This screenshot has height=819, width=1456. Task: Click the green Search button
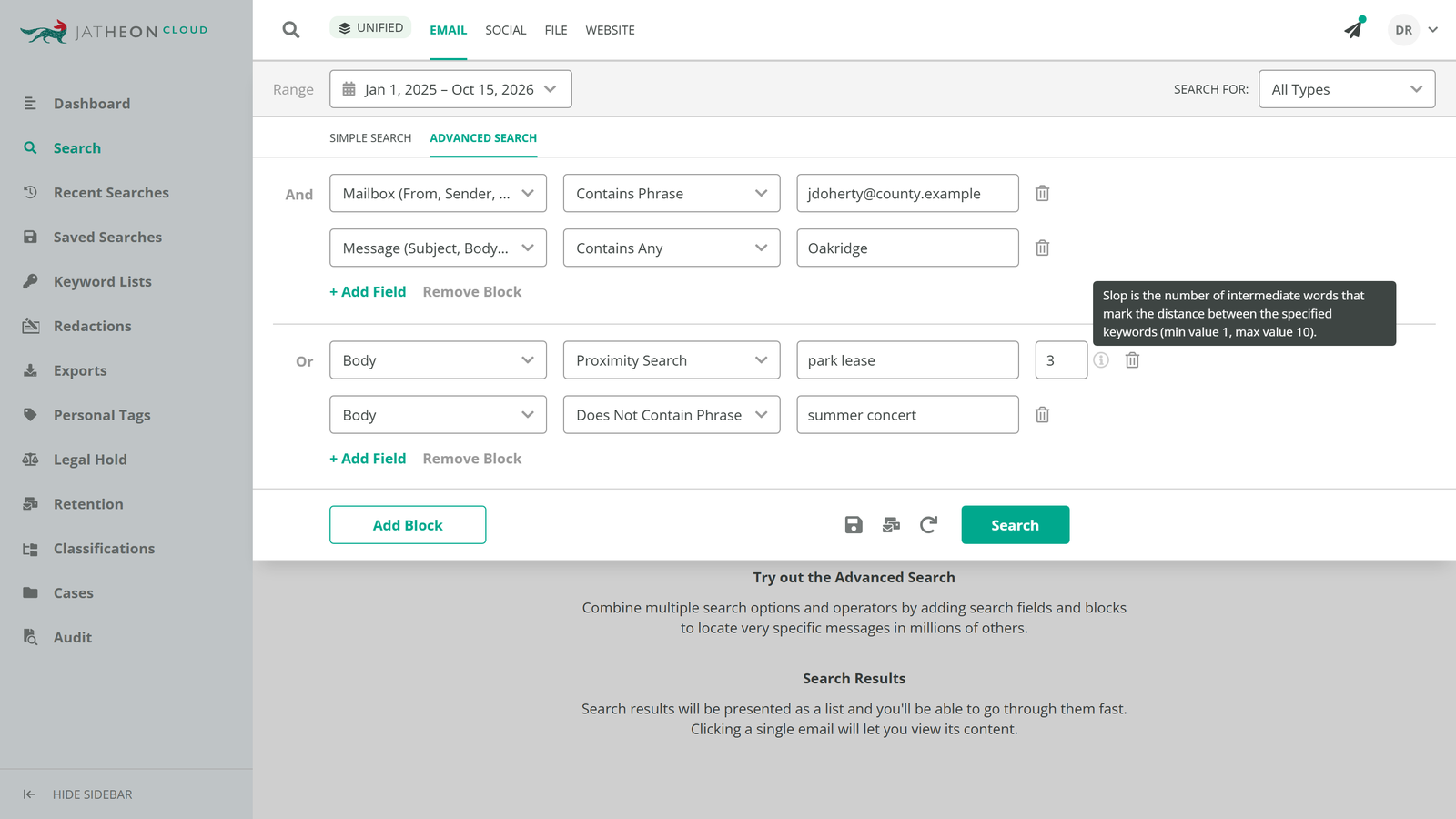click(1015, 525)
